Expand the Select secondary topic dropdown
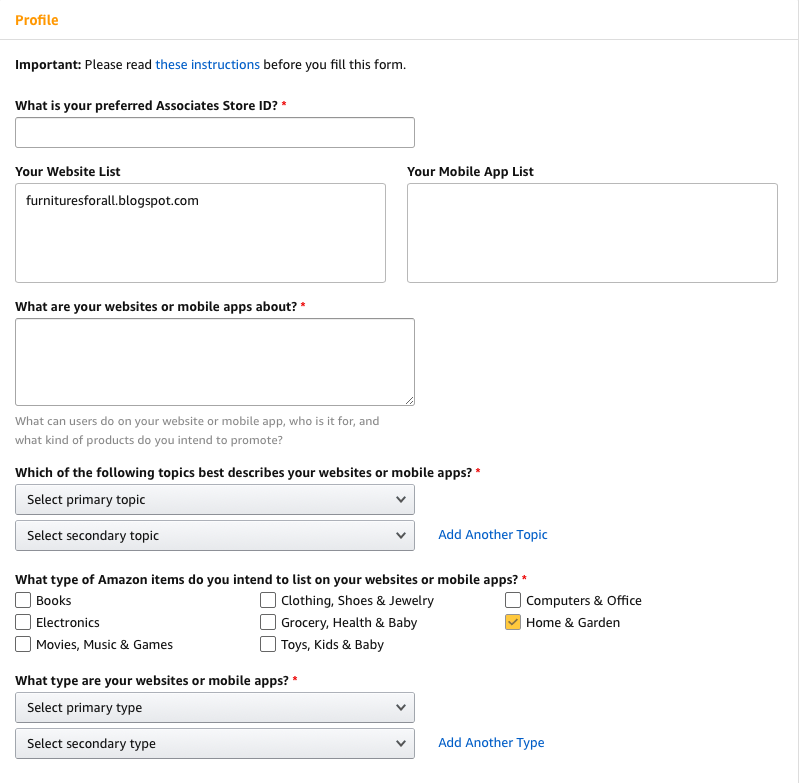 pos(215,535)
